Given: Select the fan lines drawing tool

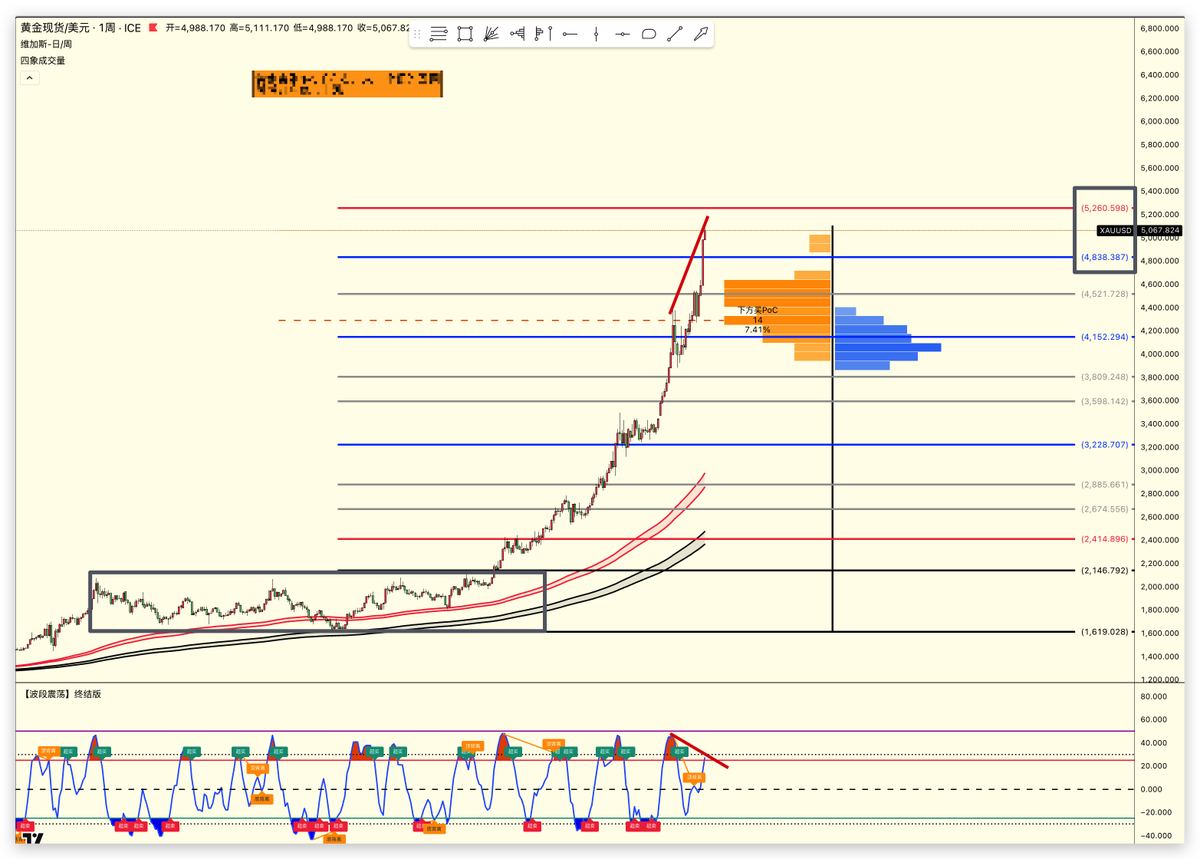Looking at the screenshot, I should tap(491, 34).
